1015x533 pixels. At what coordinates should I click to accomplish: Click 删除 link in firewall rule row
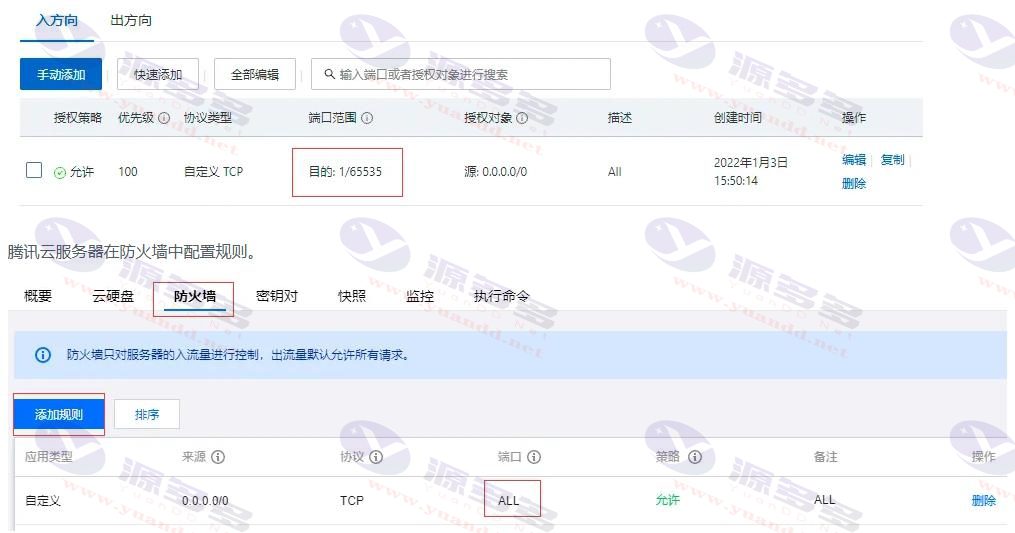[x=983, y=500]
